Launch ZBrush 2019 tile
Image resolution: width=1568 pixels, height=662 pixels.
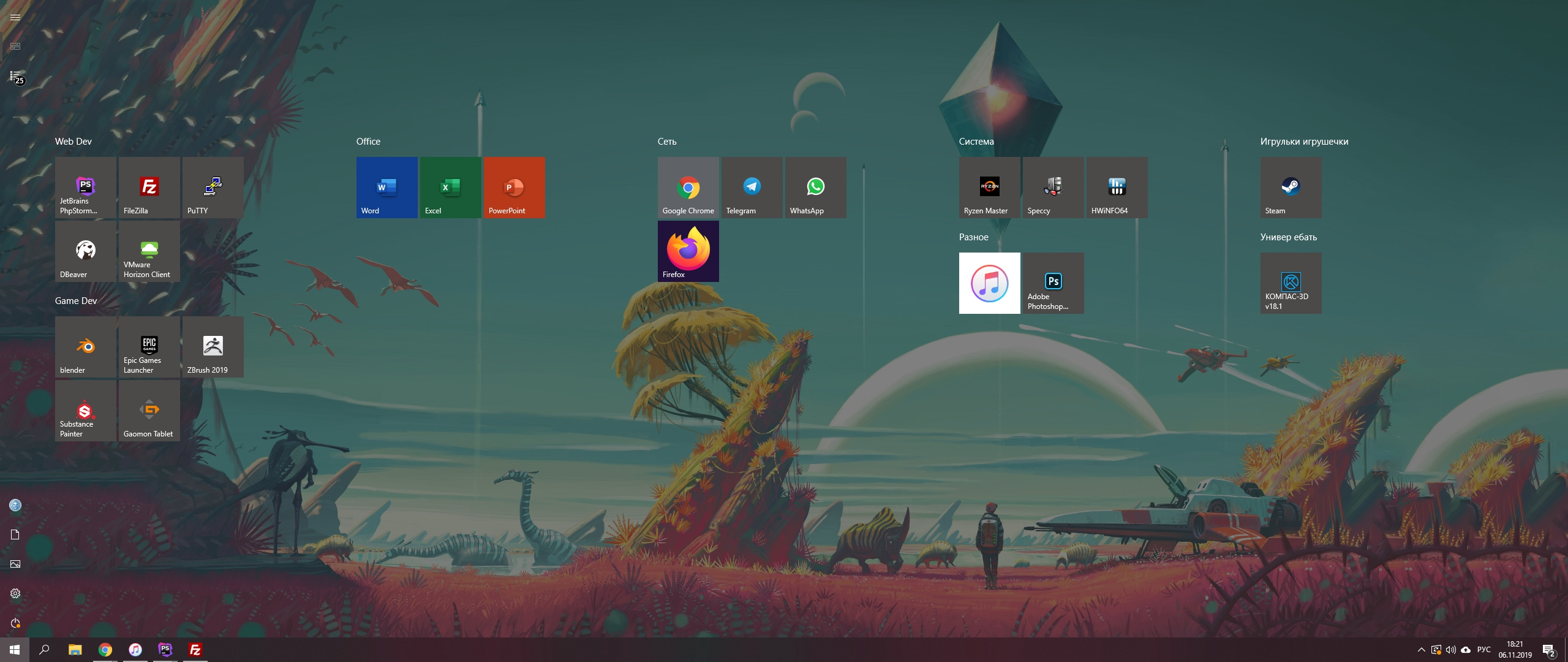click(x=213, y=347)
